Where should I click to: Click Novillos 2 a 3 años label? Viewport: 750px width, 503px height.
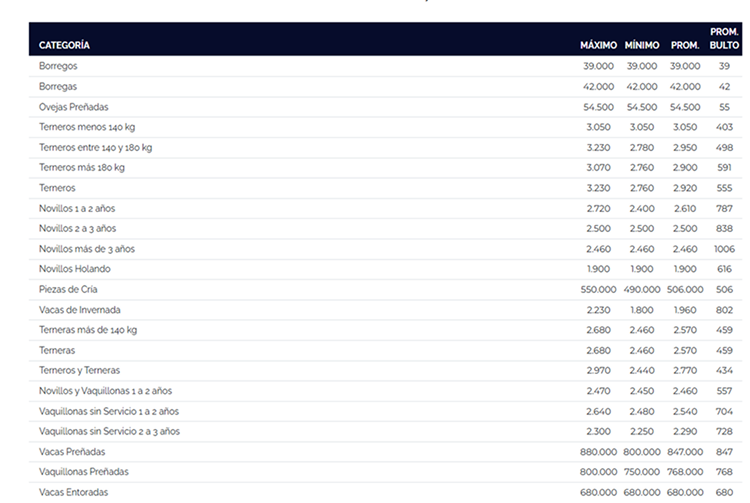click(77, 229)
